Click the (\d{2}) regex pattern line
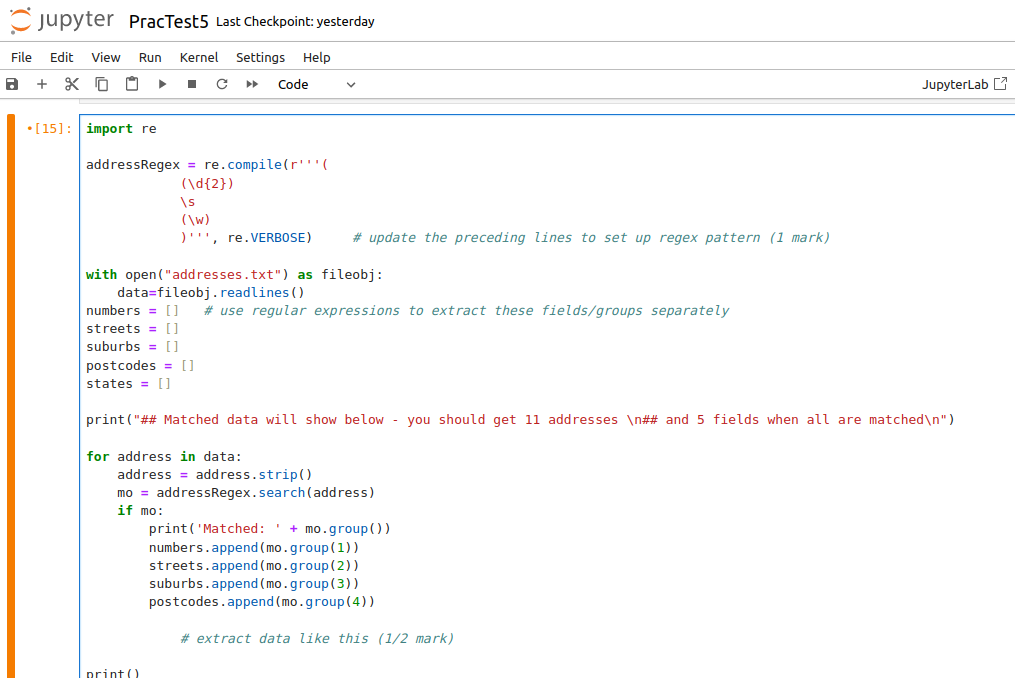The width and height of the screenshot is (1015, 678). point(207,183)
